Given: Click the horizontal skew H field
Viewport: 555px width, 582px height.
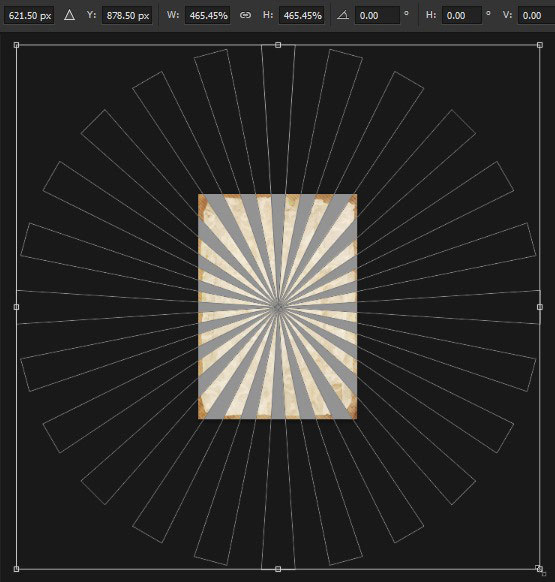Looking at the screenshot, I should 463,16.
